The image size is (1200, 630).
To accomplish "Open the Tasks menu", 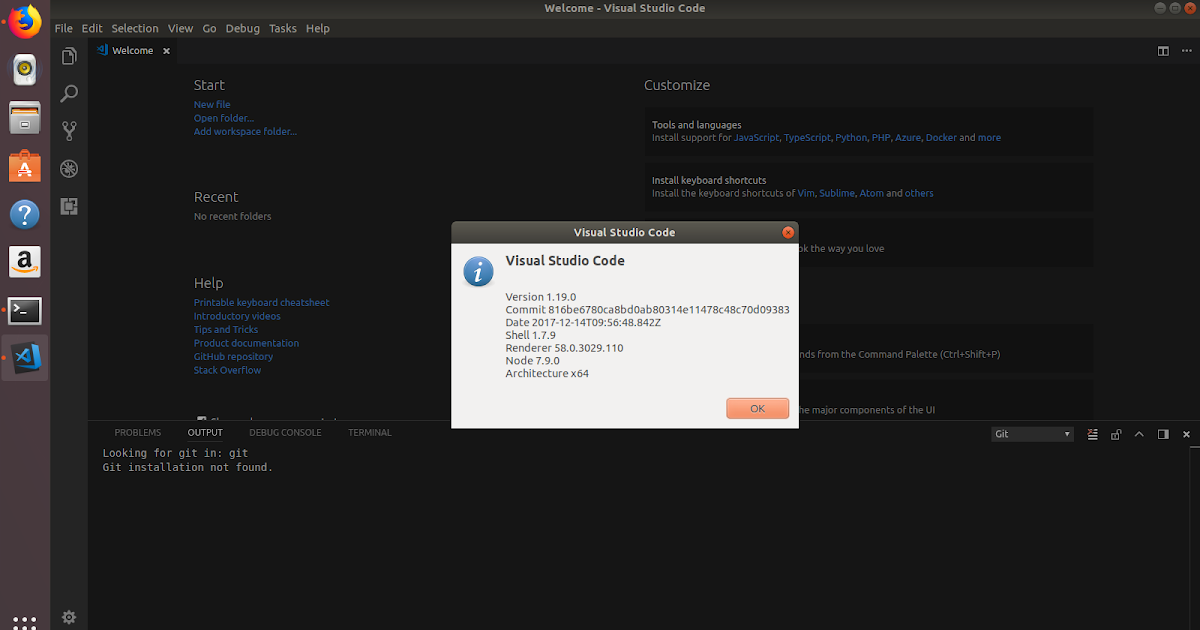I will click(283, 28).
